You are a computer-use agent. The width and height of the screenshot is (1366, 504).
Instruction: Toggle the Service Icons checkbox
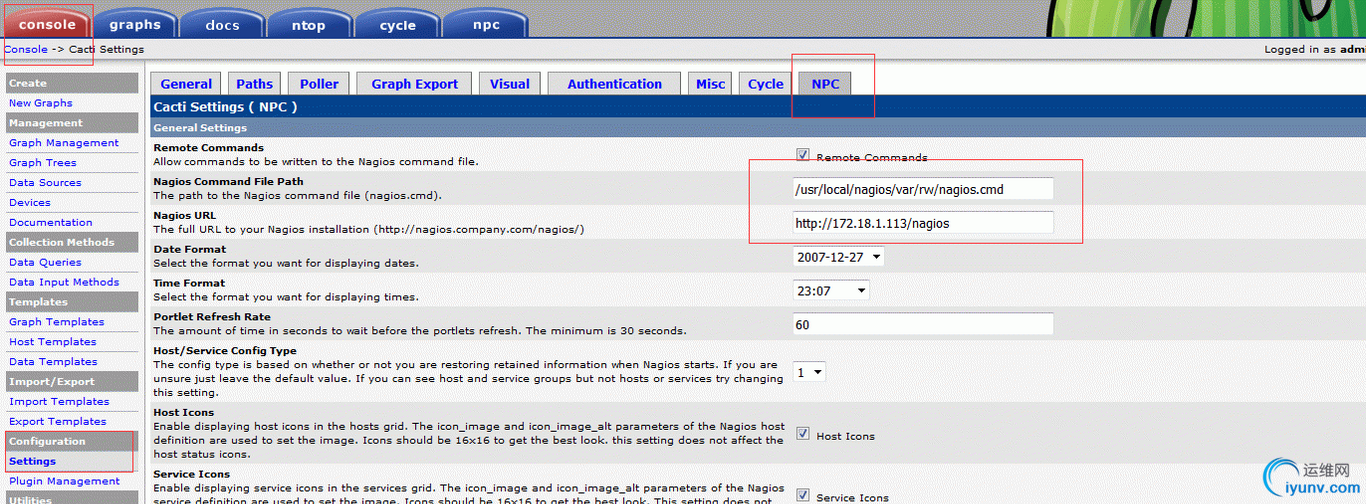click(802, 495)
